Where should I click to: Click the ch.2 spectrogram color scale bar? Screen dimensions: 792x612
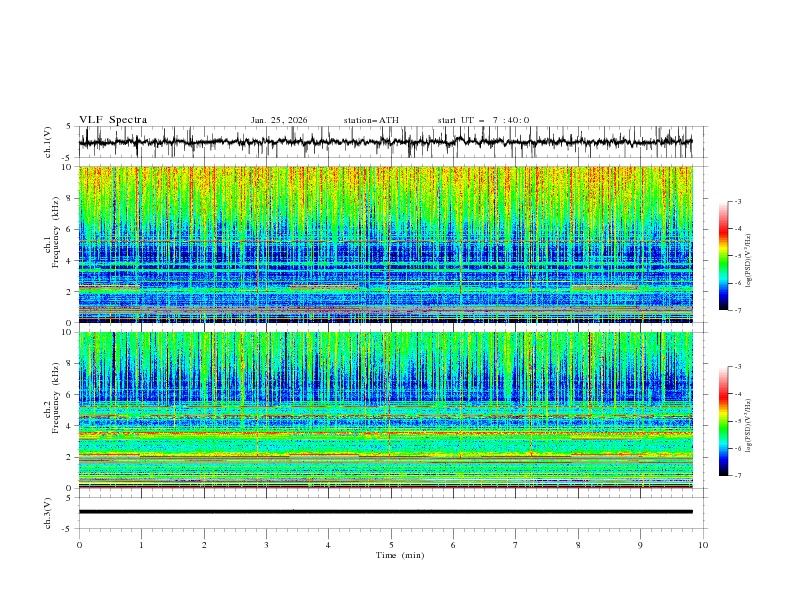pyautogui.click(x=724, y=421)
